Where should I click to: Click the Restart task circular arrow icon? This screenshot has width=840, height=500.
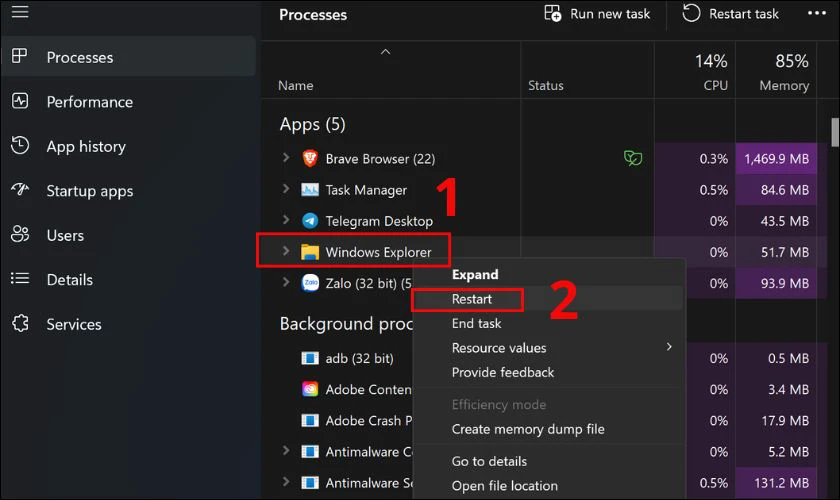[x=691, y=13]
